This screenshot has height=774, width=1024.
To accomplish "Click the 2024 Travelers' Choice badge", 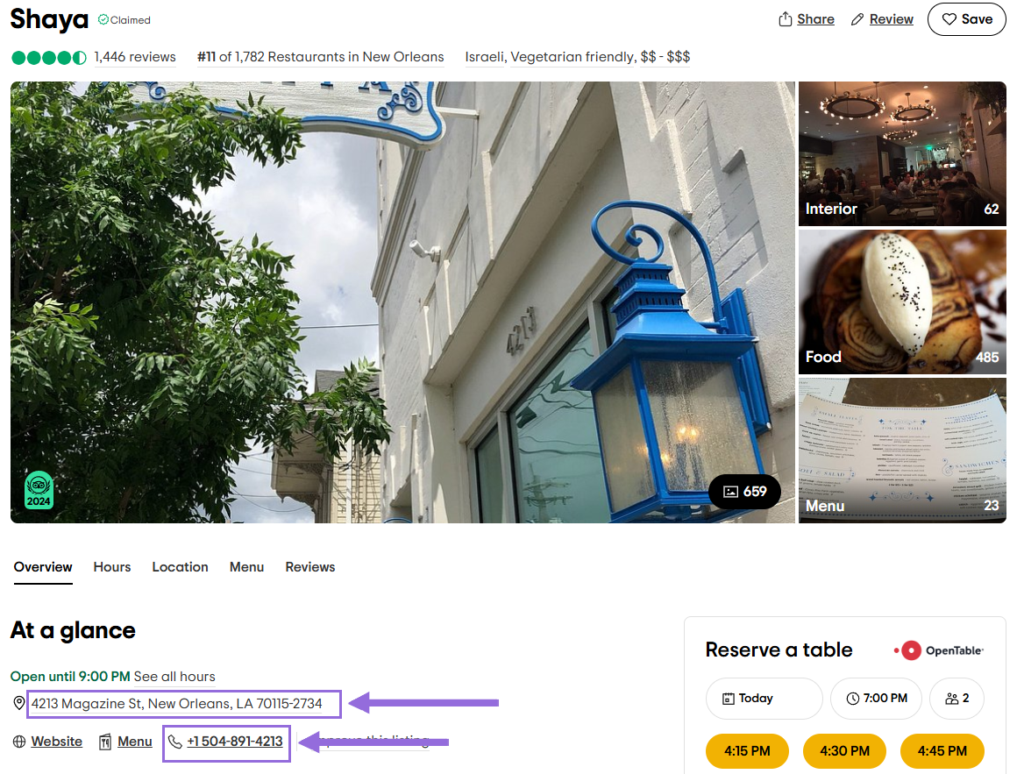I will (x=39, y=490).
